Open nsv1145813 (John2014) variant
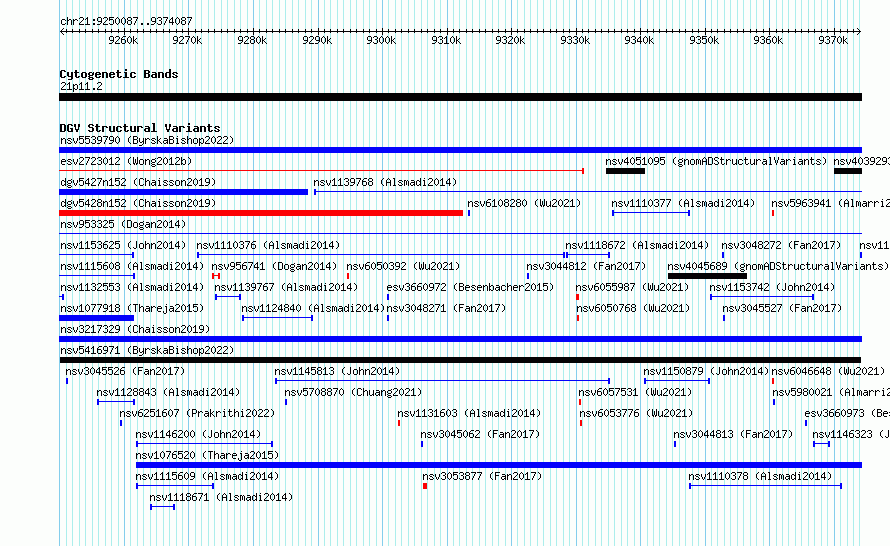 pyautogui.click(x=337, y=371)
